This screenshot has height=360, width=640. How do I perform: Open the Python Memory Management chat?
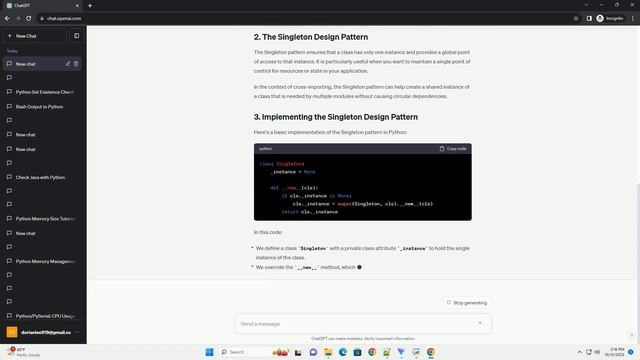(42, 261)
